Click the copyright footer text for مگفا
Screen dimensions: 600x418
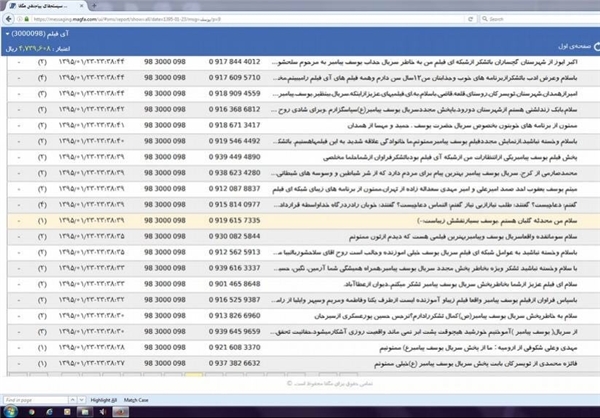(x=300, y=383)
